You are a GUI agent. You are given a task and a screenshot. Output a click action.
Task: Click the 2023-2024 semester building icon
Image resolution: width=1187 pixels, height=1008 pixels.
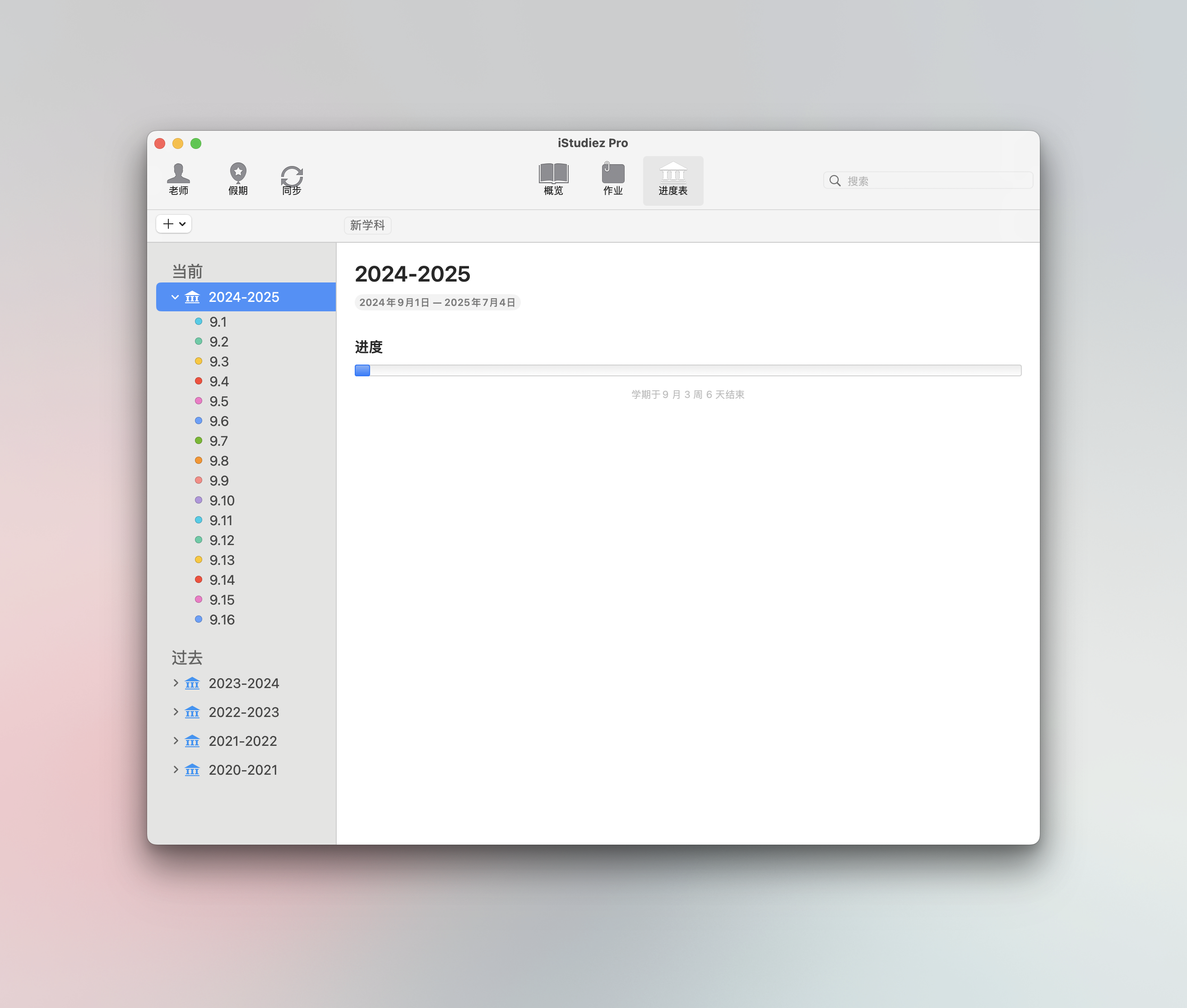point(193,684)
